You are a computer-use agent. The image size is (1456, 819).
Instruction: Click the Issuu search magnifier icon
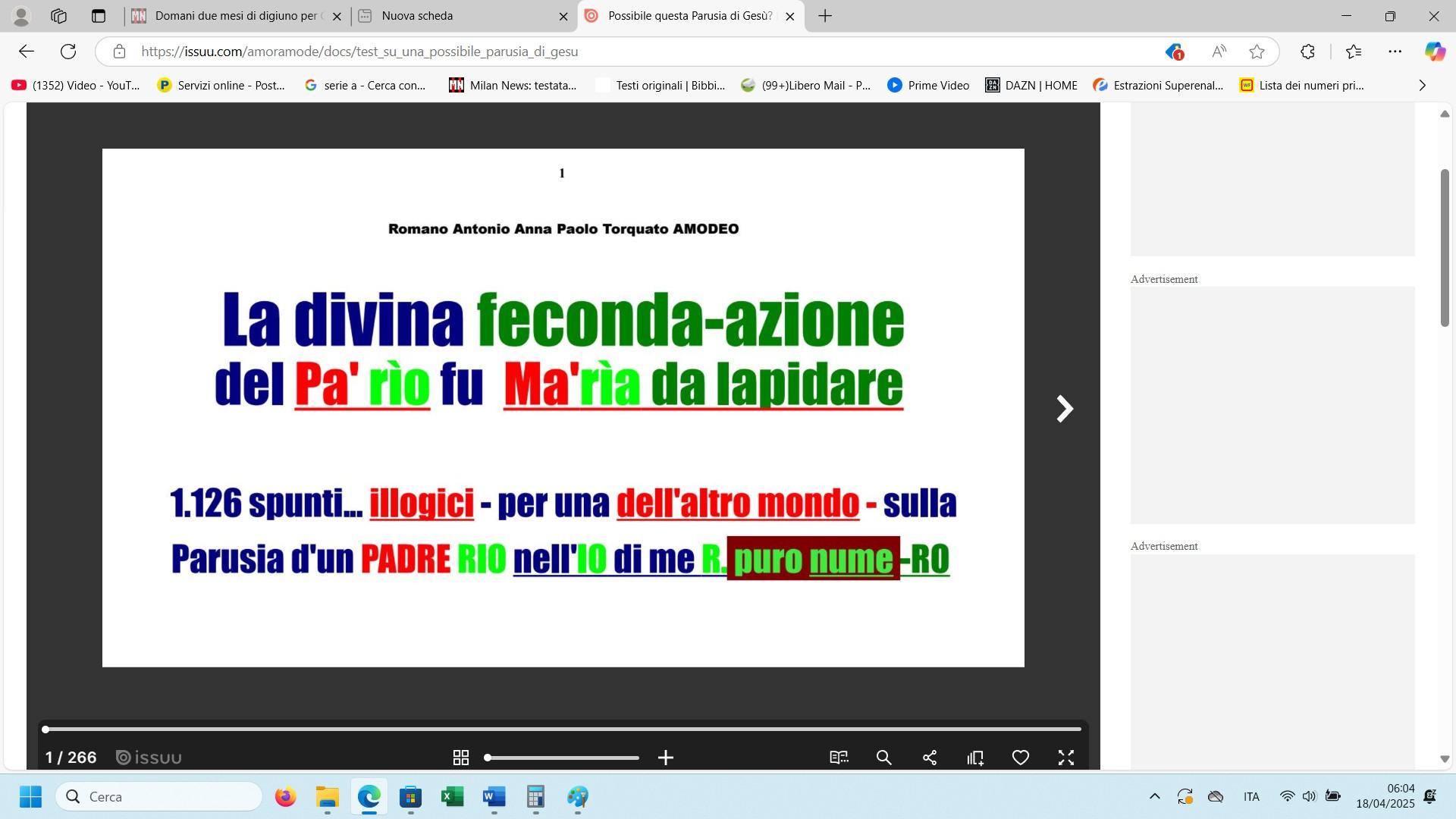pos(883,758)
